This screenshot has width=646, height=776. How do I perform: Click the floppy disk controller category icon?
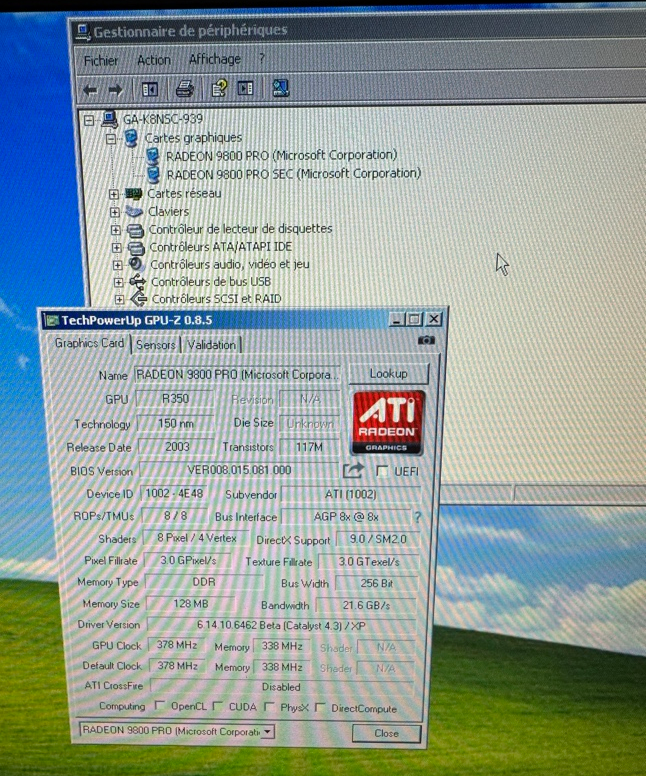(x=135, y=230)
